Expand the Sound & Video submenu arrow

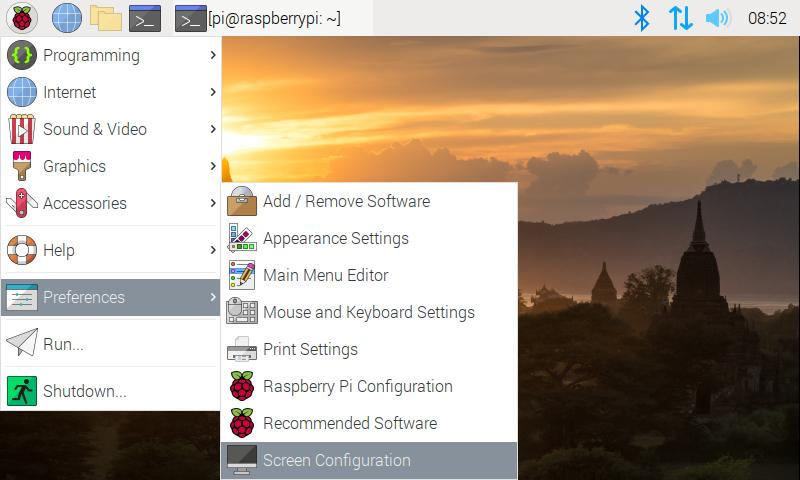pyautogui.click(x=213, y=129)
